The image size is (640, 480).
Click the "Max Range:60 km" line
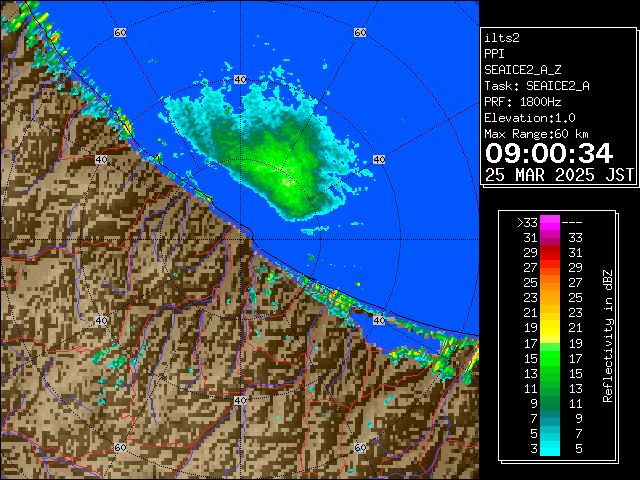536,134
